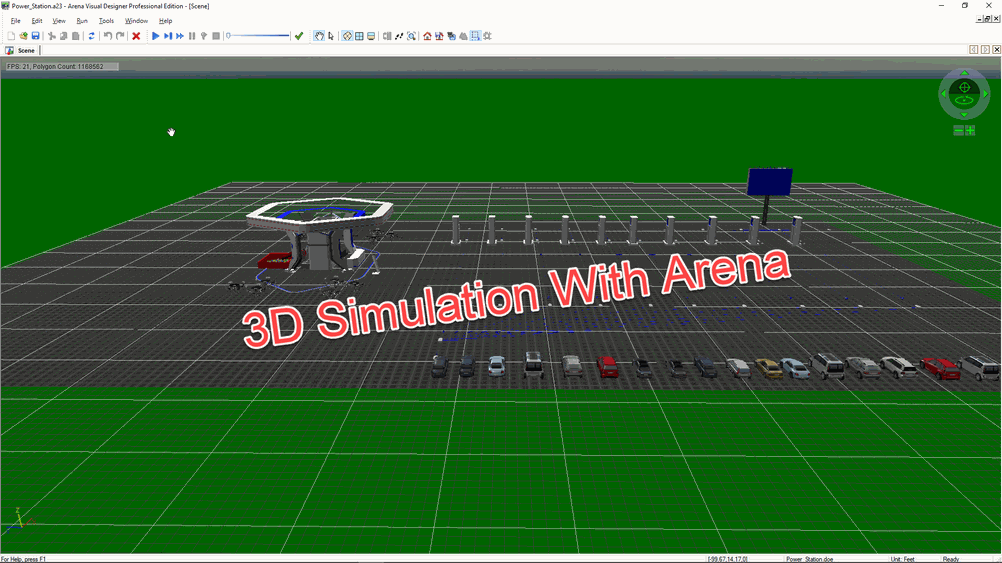Select the octagonal station building model
Viewport: 1002px width, 563px height.
[x=320, y=233]
